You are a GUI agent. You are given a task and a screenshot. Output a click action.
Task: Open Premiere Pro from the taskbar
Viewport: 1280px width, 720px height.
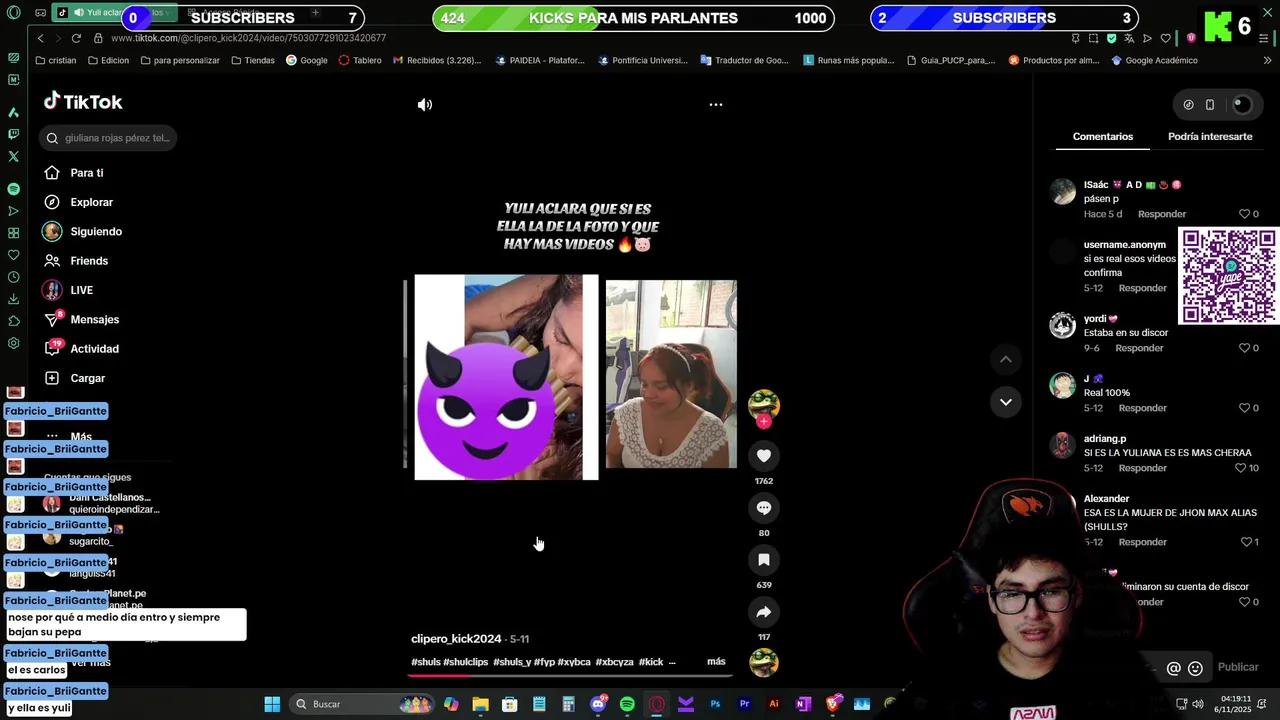(744, 704)
